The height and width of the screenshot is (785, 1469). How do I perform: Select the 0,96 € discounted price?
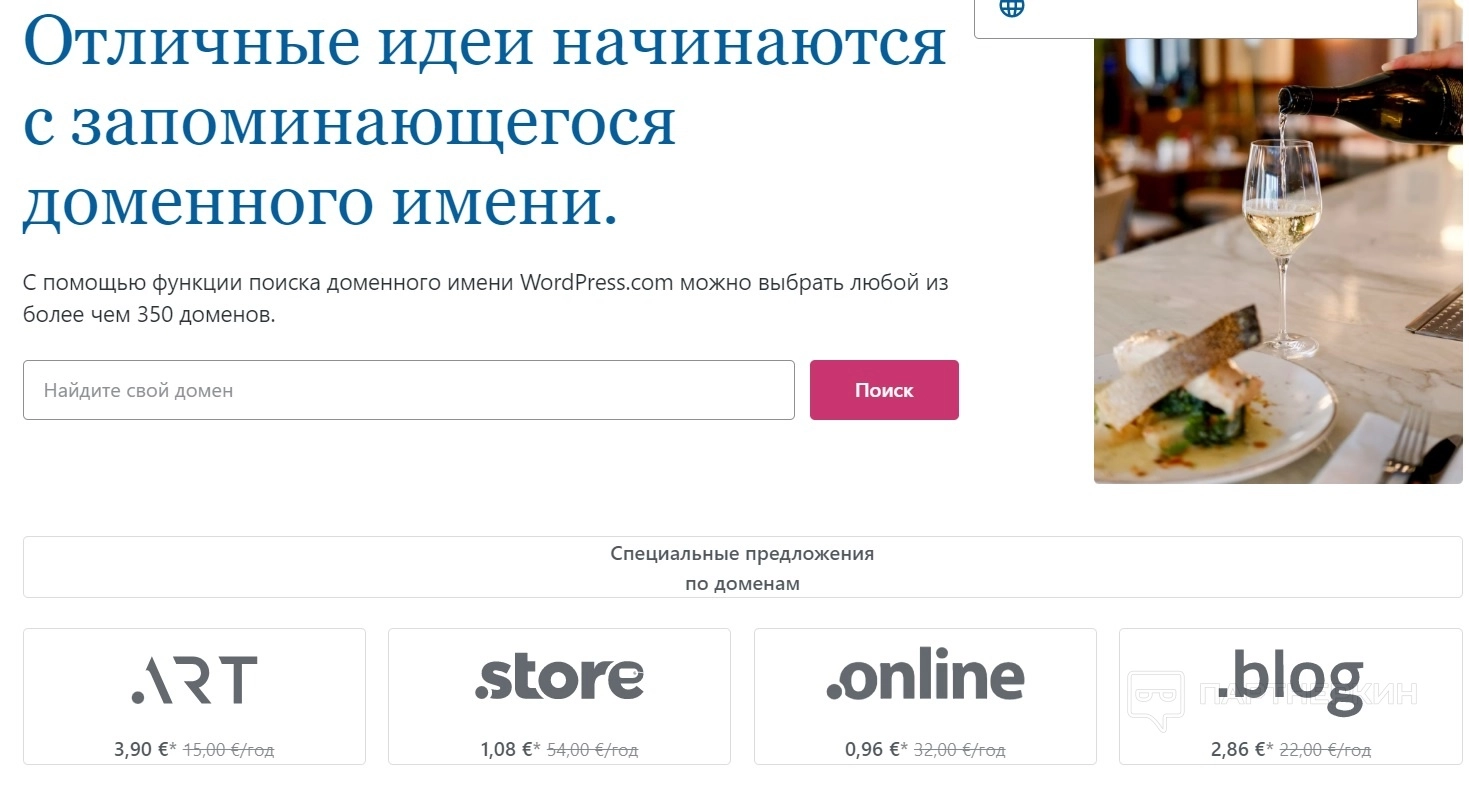coord(876,749)
